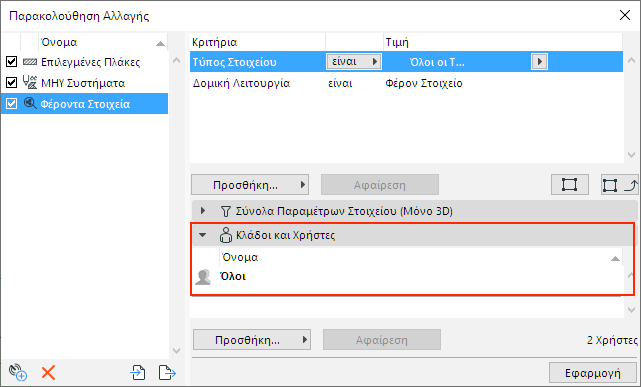
Task: Open the lower Προσθήκη... users dropdown button
Action: (252, 340)
